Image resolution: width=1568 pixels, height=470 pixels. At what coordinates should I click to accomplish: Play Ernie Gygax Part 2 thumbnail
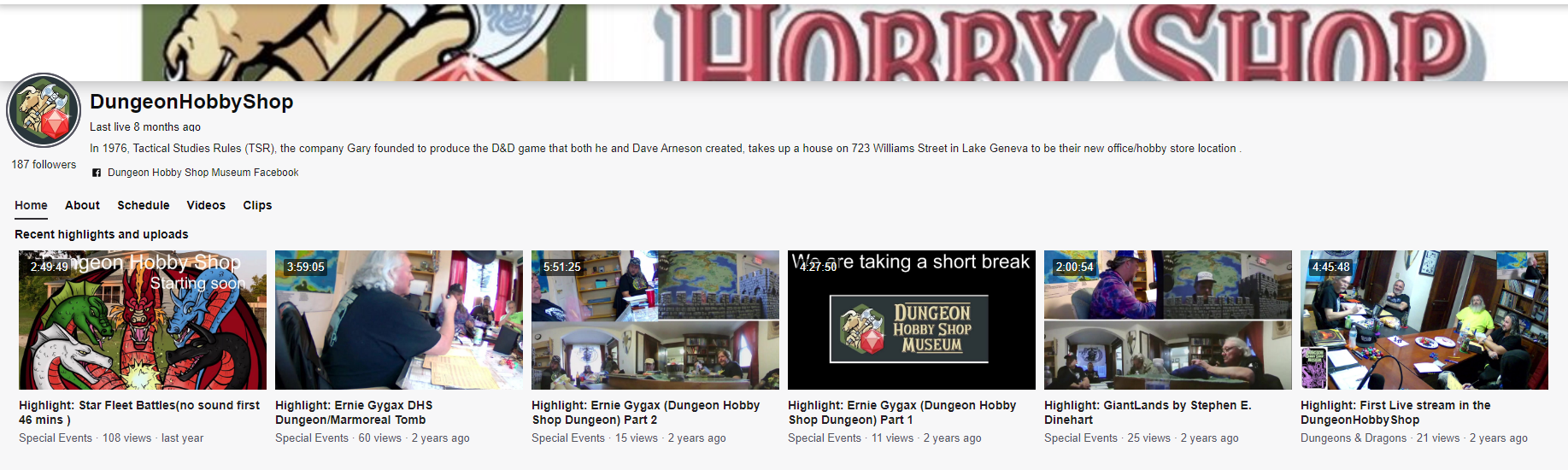pyautogui.click(x=655, y=320)
